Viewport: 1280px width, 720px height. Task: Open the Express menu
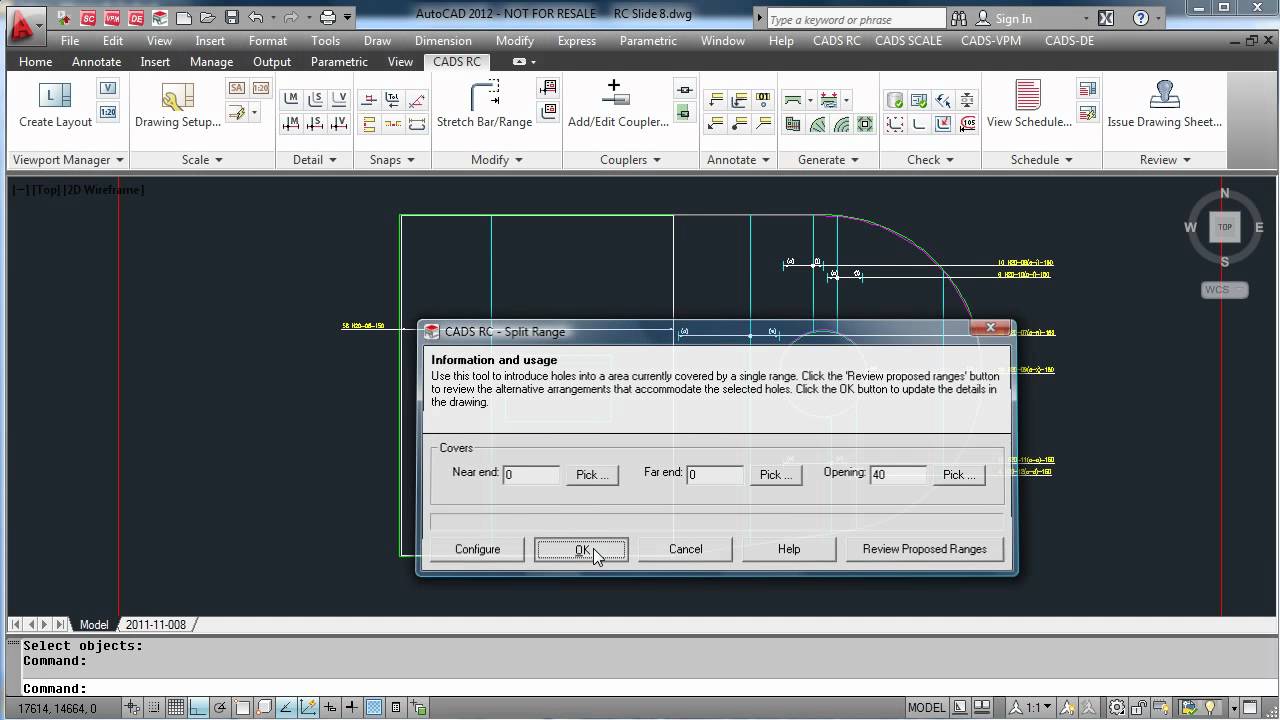click(576, 41)
